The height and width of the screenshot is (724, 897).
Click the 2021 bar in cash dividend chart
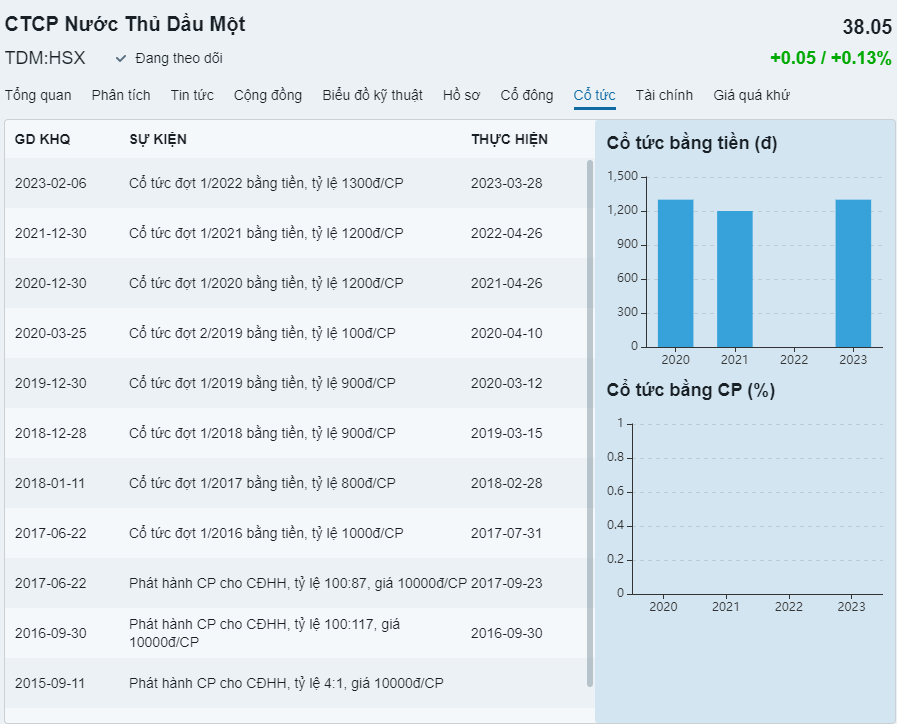[735, 279]
